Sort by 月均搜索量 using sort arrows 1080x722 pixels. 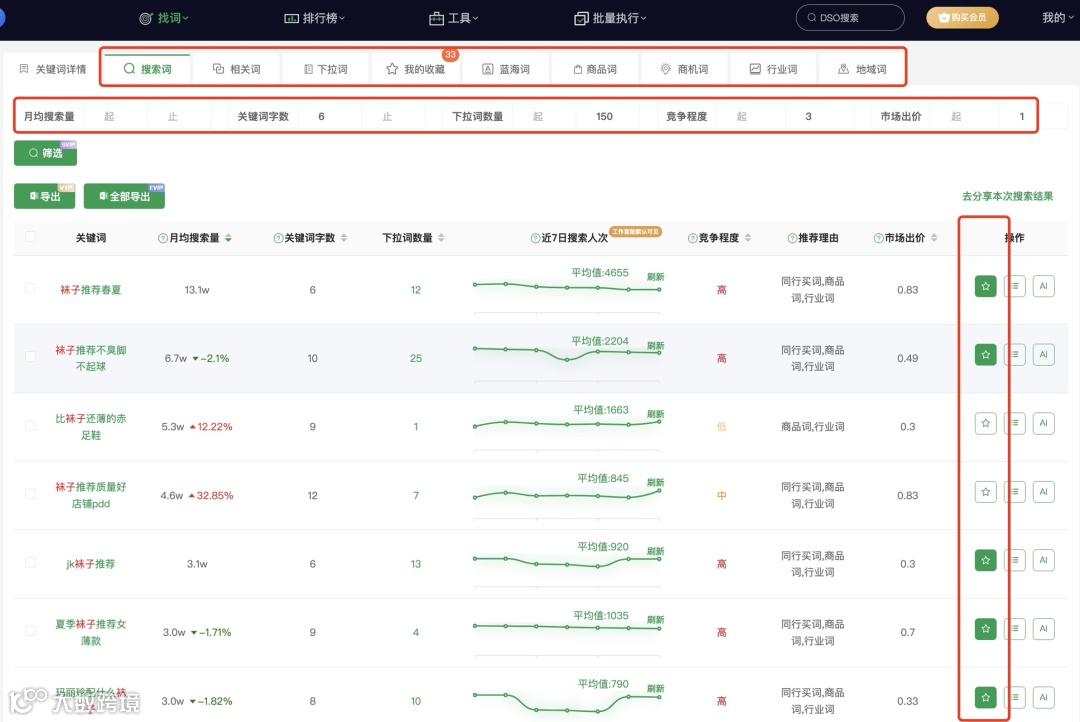(228, 238)
